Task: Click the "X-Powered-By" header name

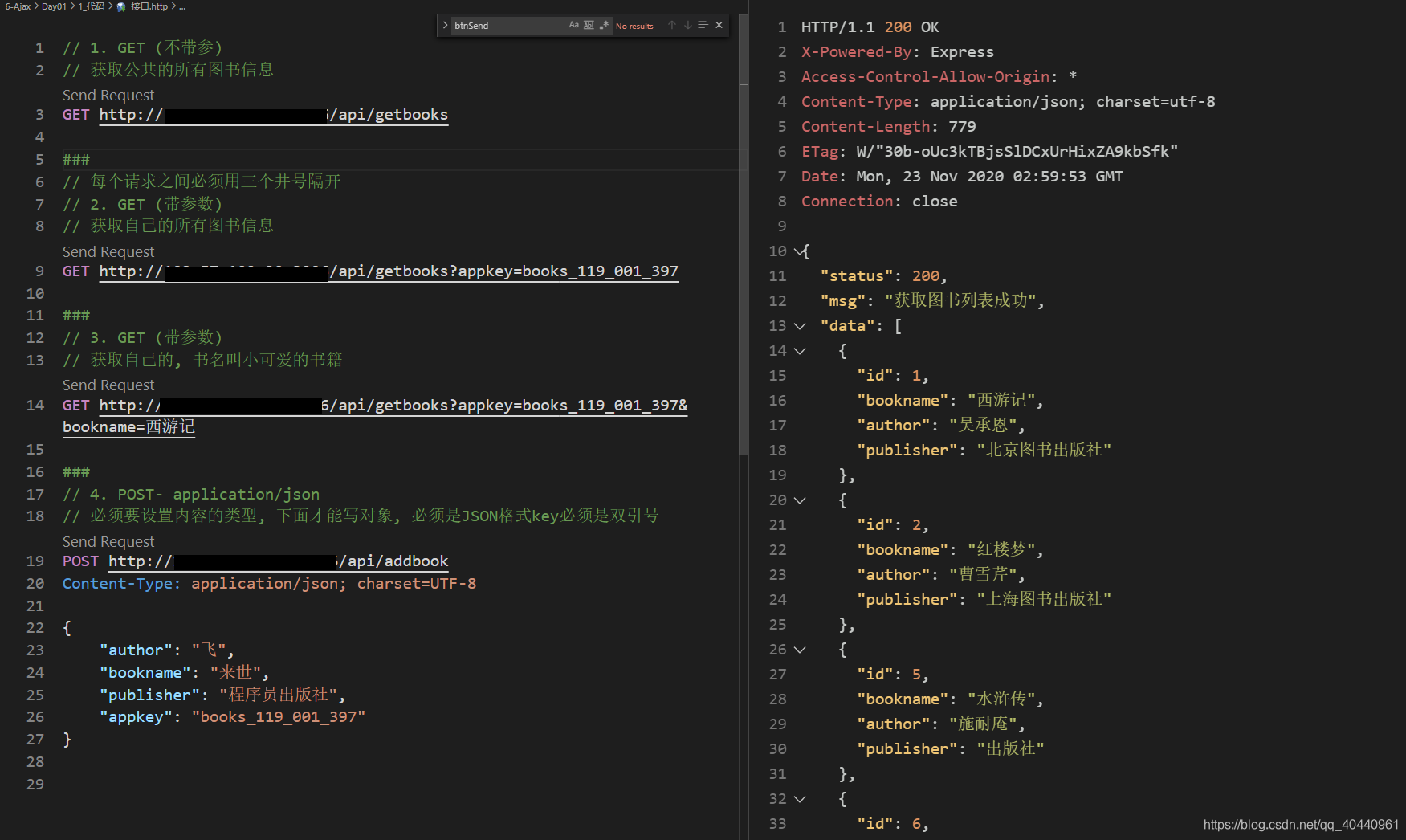Action: (856, 52)
